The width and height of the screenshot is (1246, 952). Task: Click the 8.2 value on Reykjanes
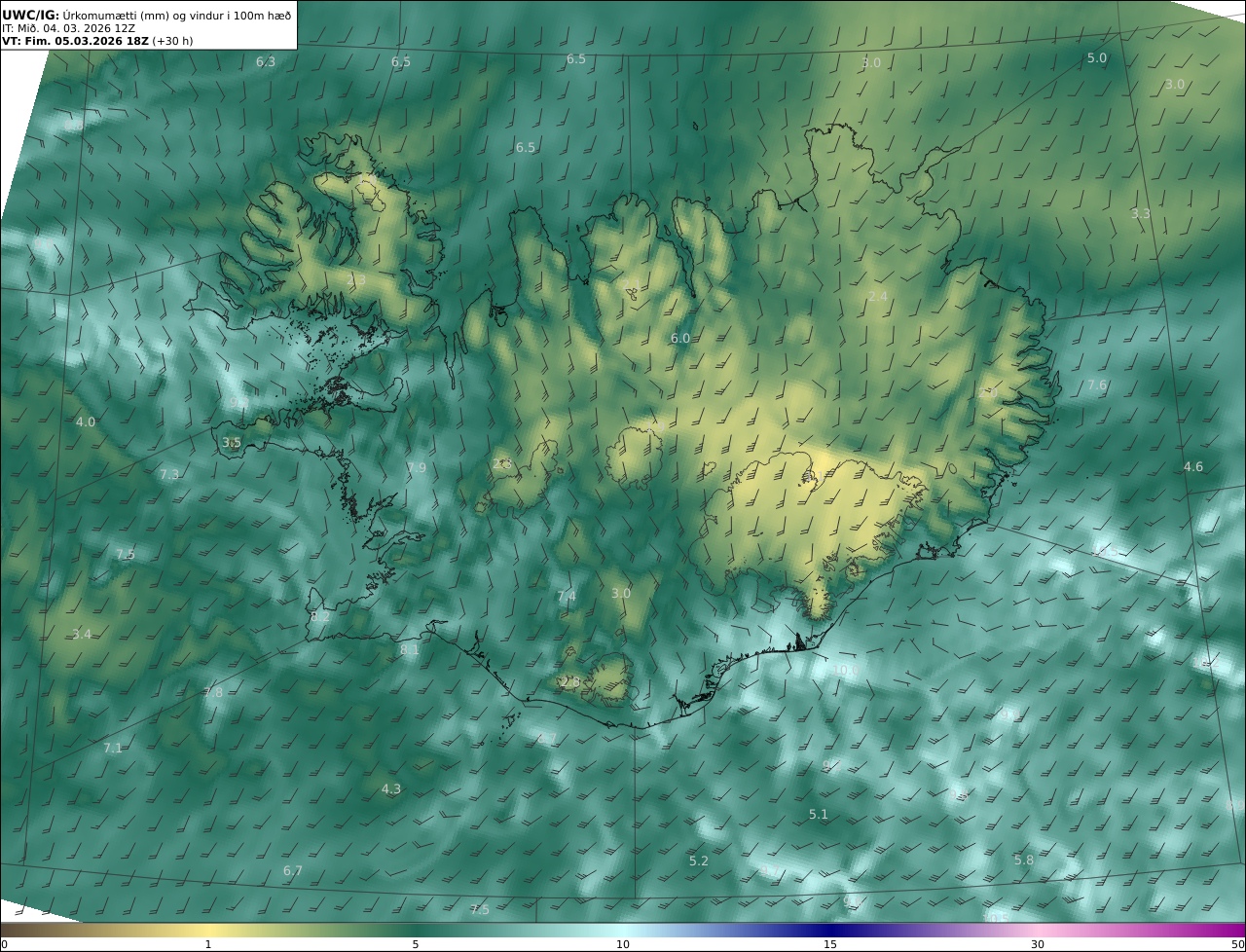click(x=320, y=616)
